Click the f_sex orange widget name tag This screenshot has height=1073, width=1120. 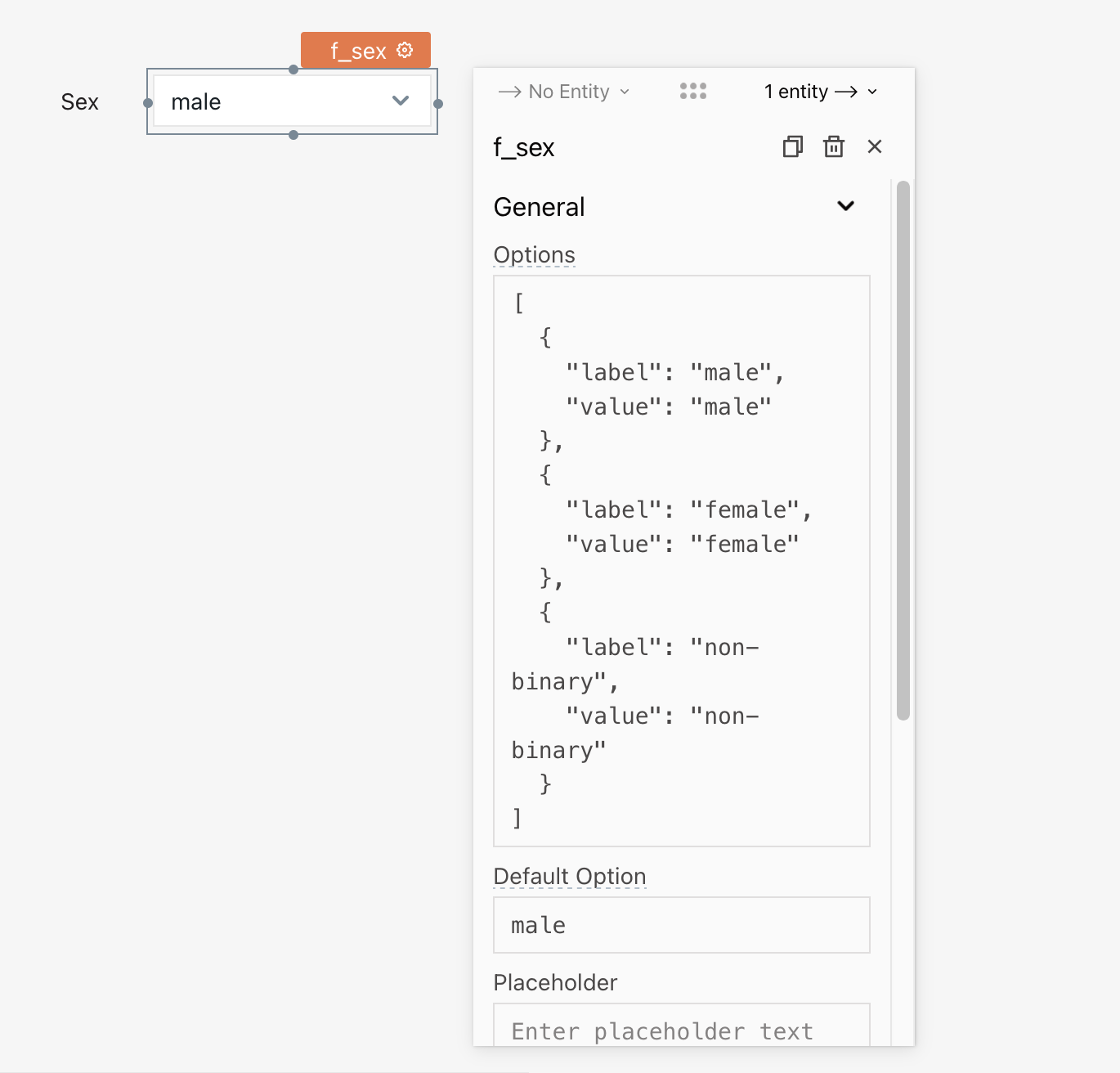click(365, 51)
